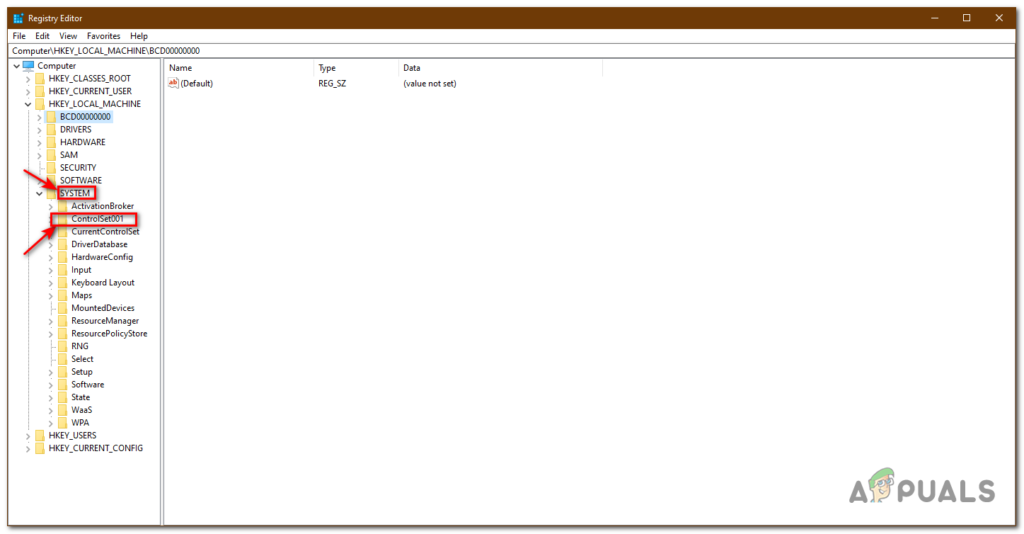This screenshot has height=534, width=1024.
Task: Click the DriverDatabase folder icon
Action: tap(63, 244)
